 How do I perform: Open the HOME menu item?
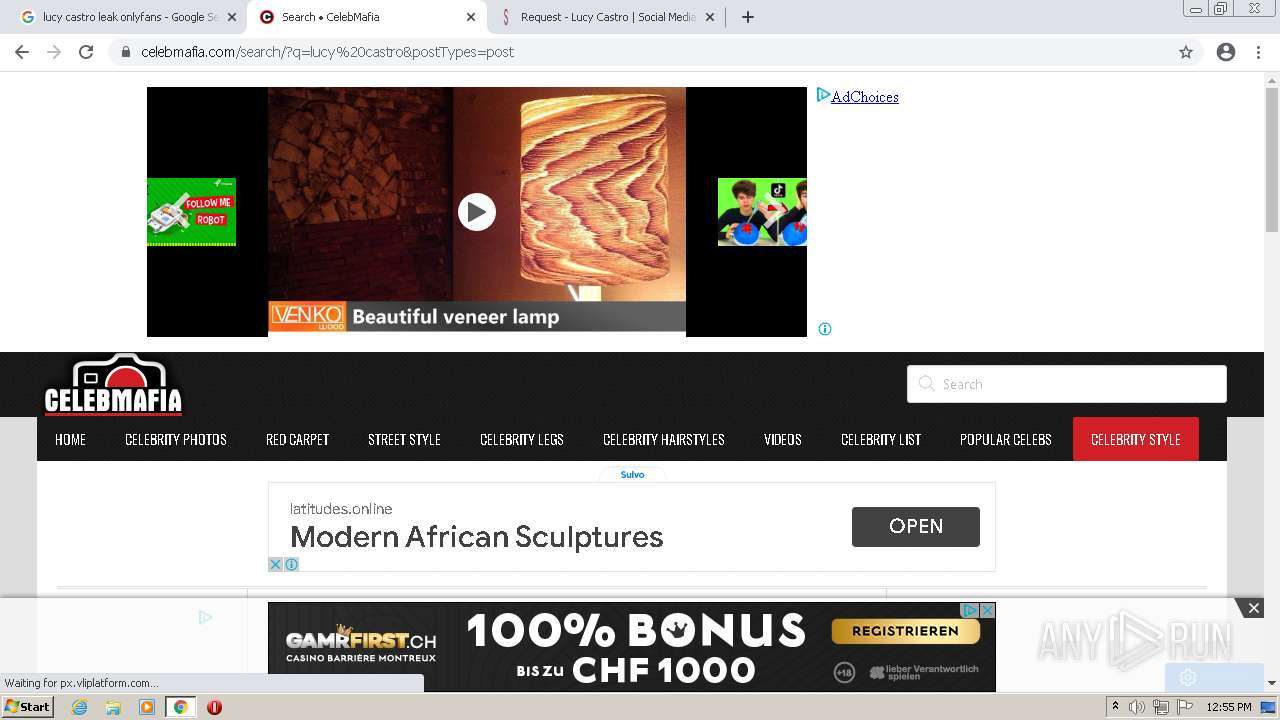(x=70, y=439)
